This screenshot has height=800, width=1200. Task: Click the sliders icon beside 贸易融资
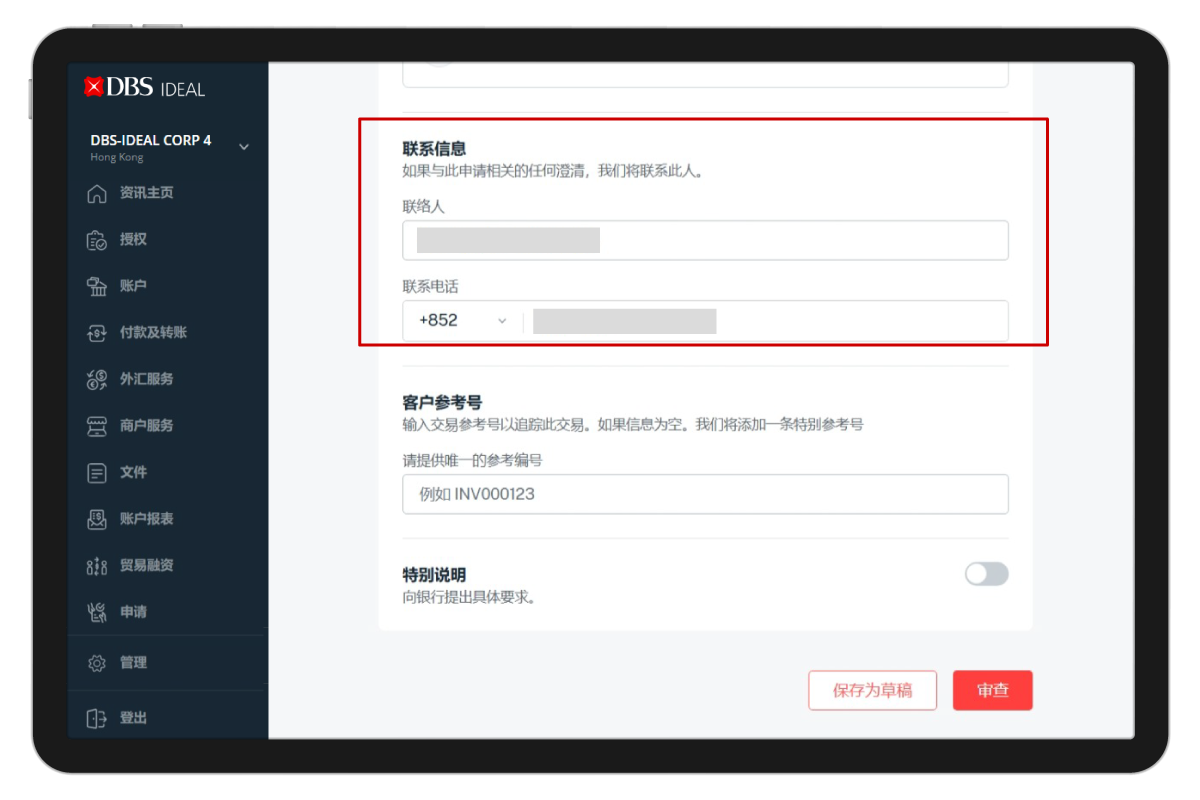click(97, 566)
